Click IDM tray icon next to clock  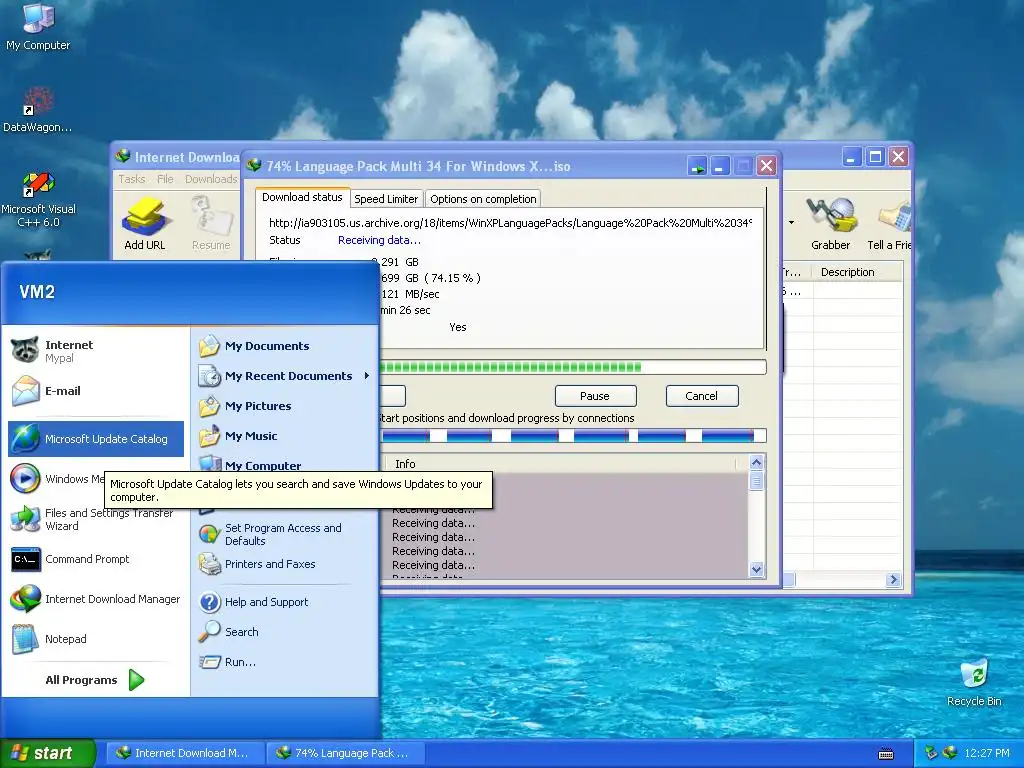click(x=950, y=753)
